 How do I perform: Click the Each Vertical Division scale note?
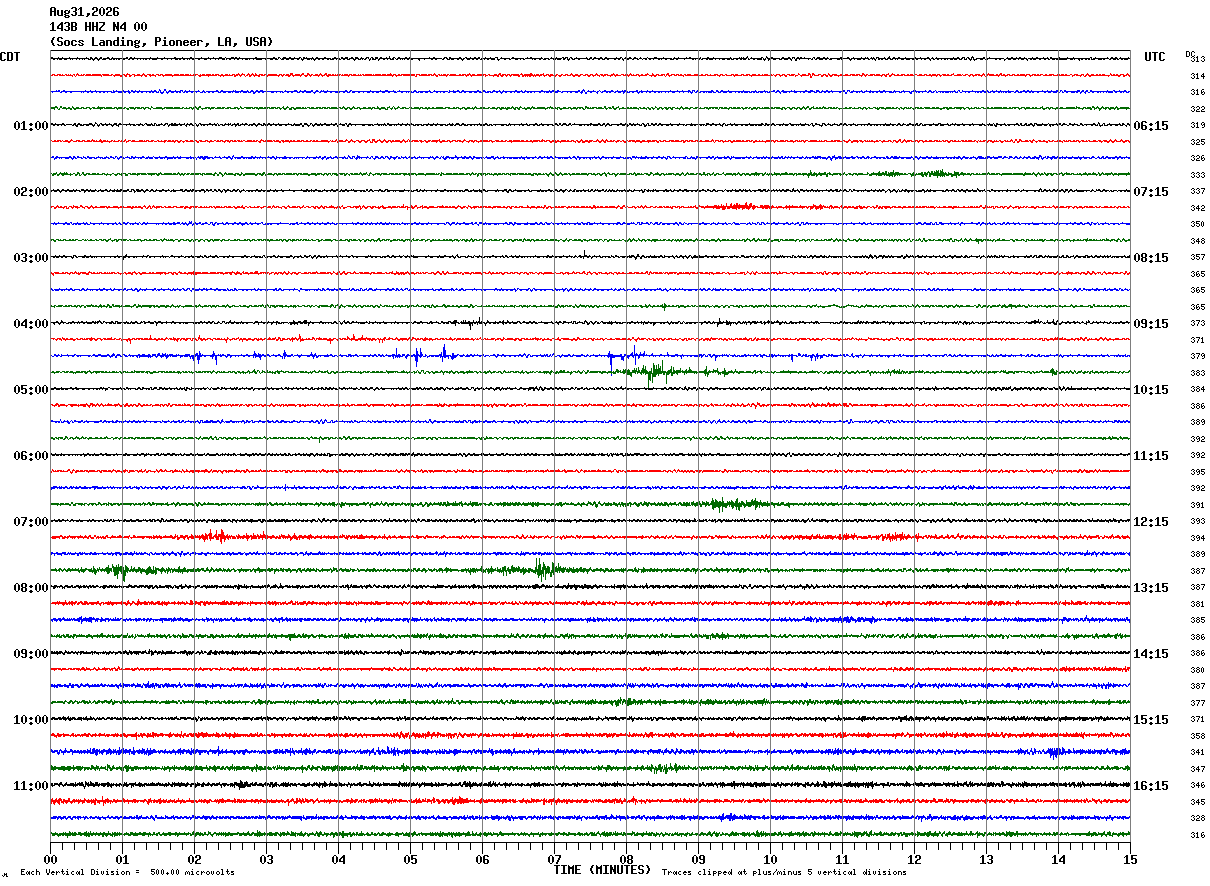tap(127, 873)
